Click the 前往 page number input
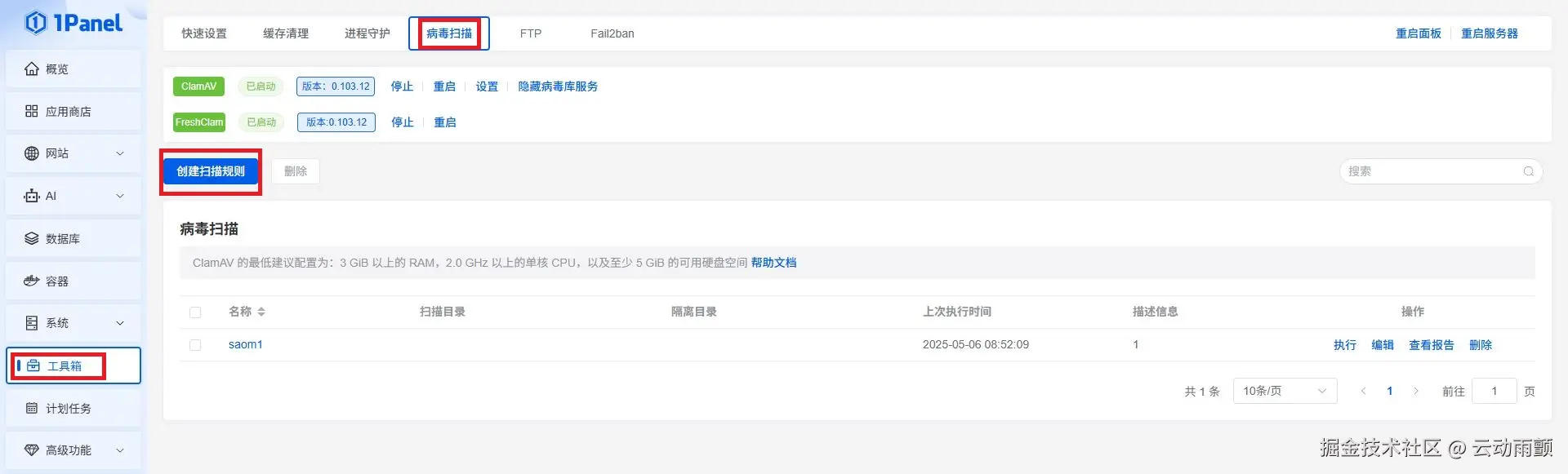 tap(1494, 392)
